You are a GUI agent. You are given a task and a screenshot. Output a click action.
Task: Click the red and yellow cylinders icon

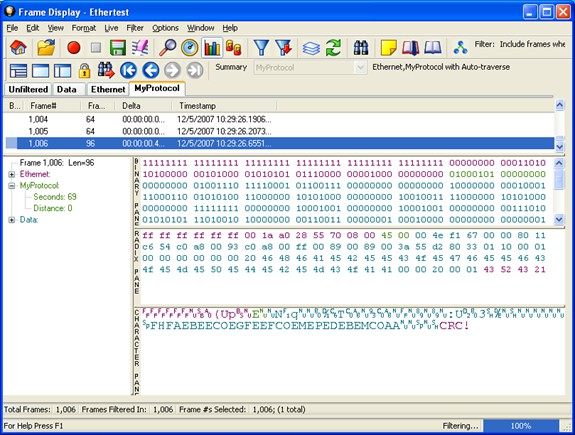coord(234,48)
